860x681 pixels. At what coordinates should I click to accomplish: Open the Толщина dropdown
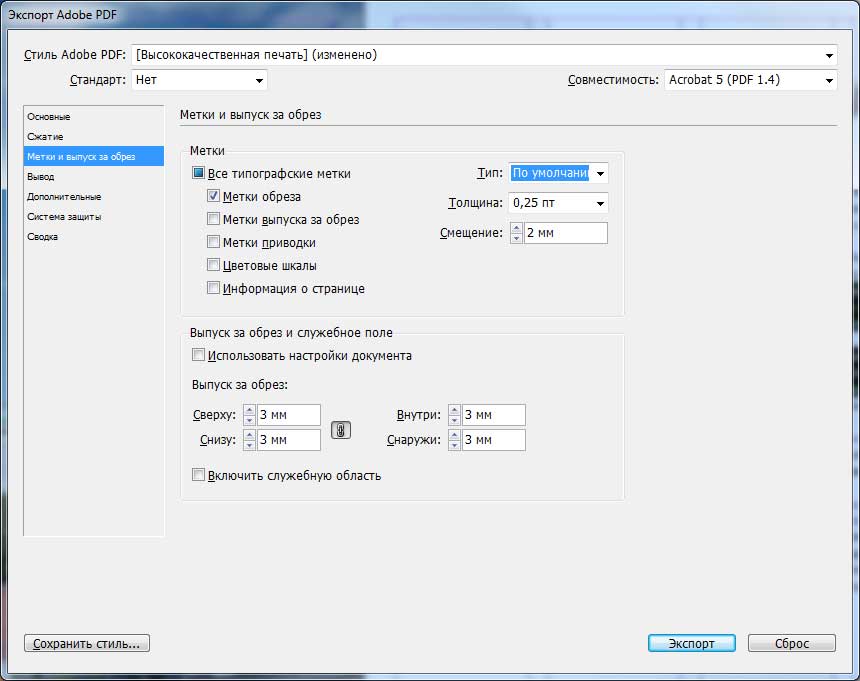click(558, 203)
